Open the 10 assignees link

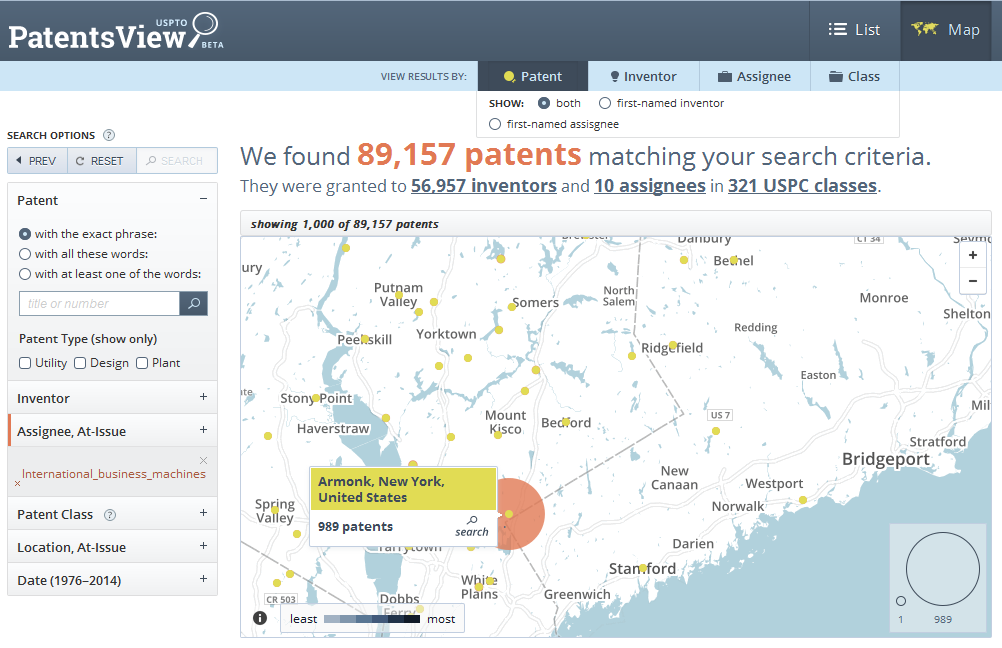[650, 186]
